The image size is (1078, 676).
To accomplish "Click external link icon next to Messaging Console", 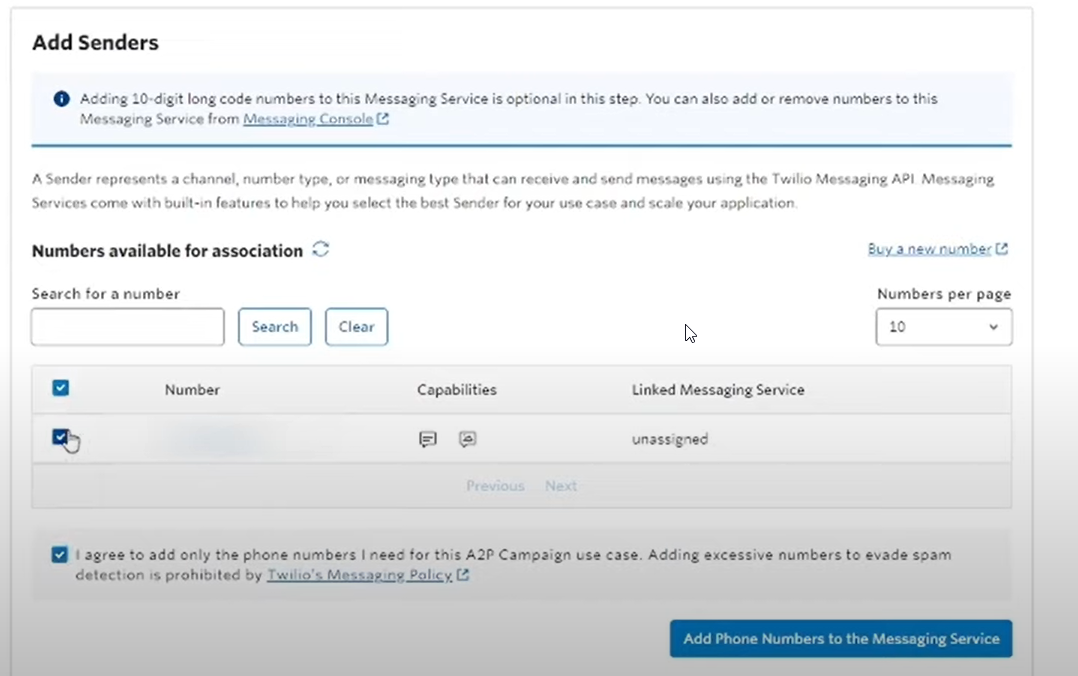I will point(383,119).
